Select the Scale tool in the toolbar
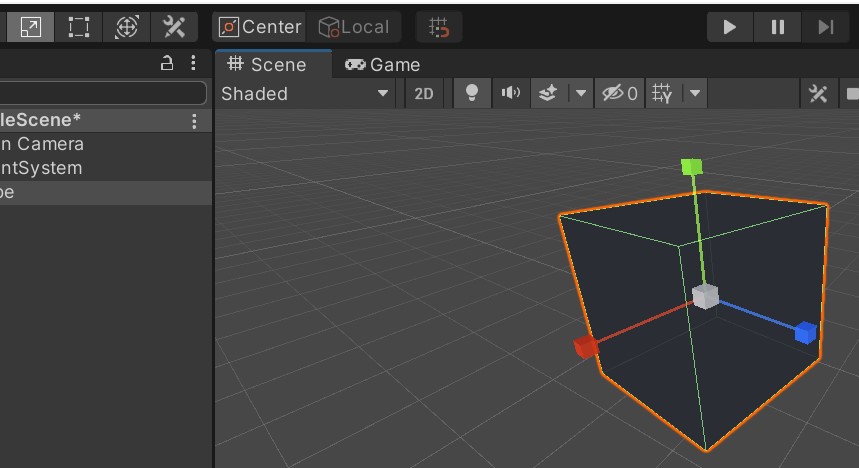859x468 pixels. click(x=30, y=27)
